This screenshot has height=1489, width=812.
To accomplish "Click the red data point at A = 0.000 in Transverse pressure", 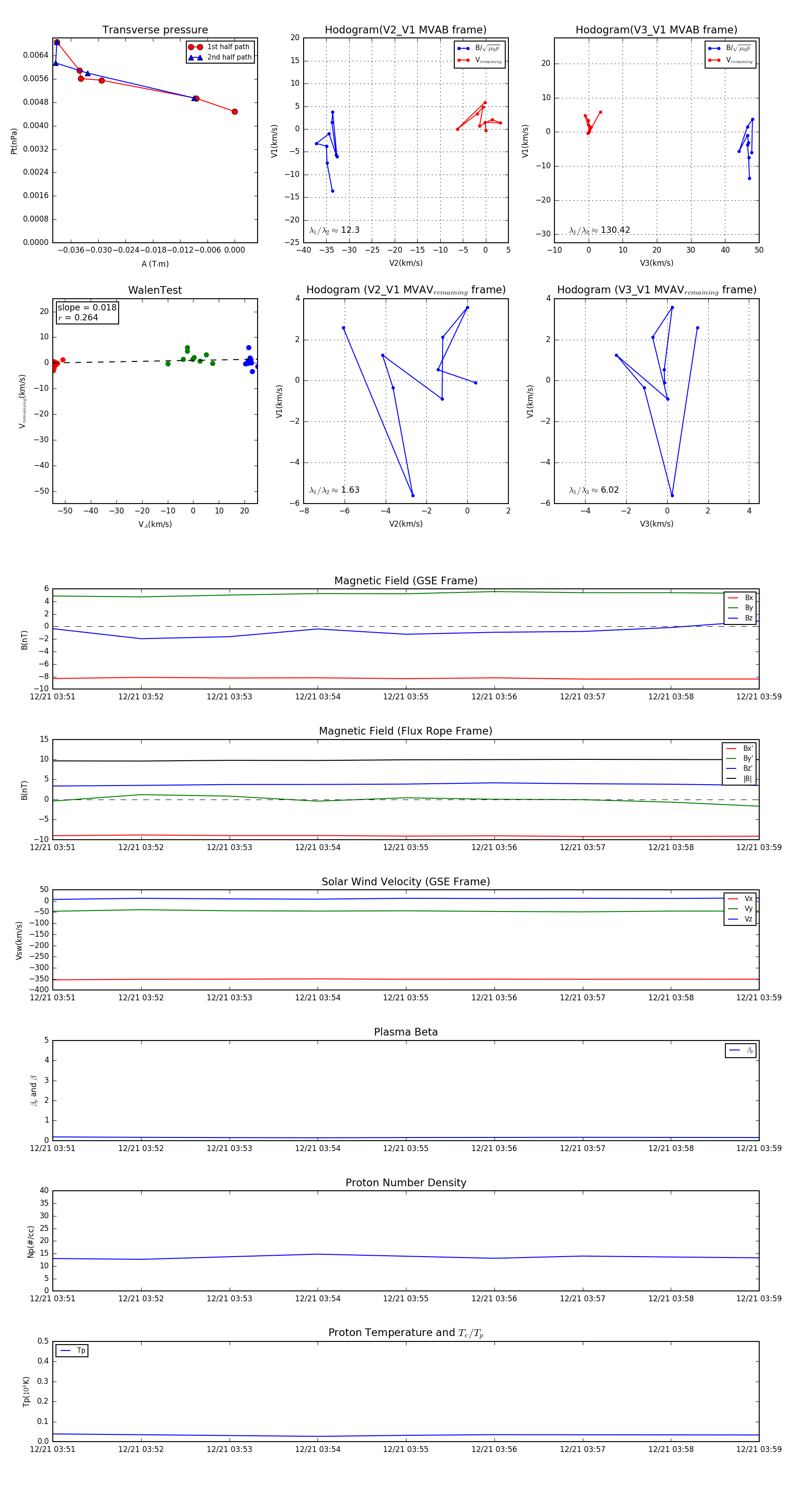I will click(x=235, y=111).
